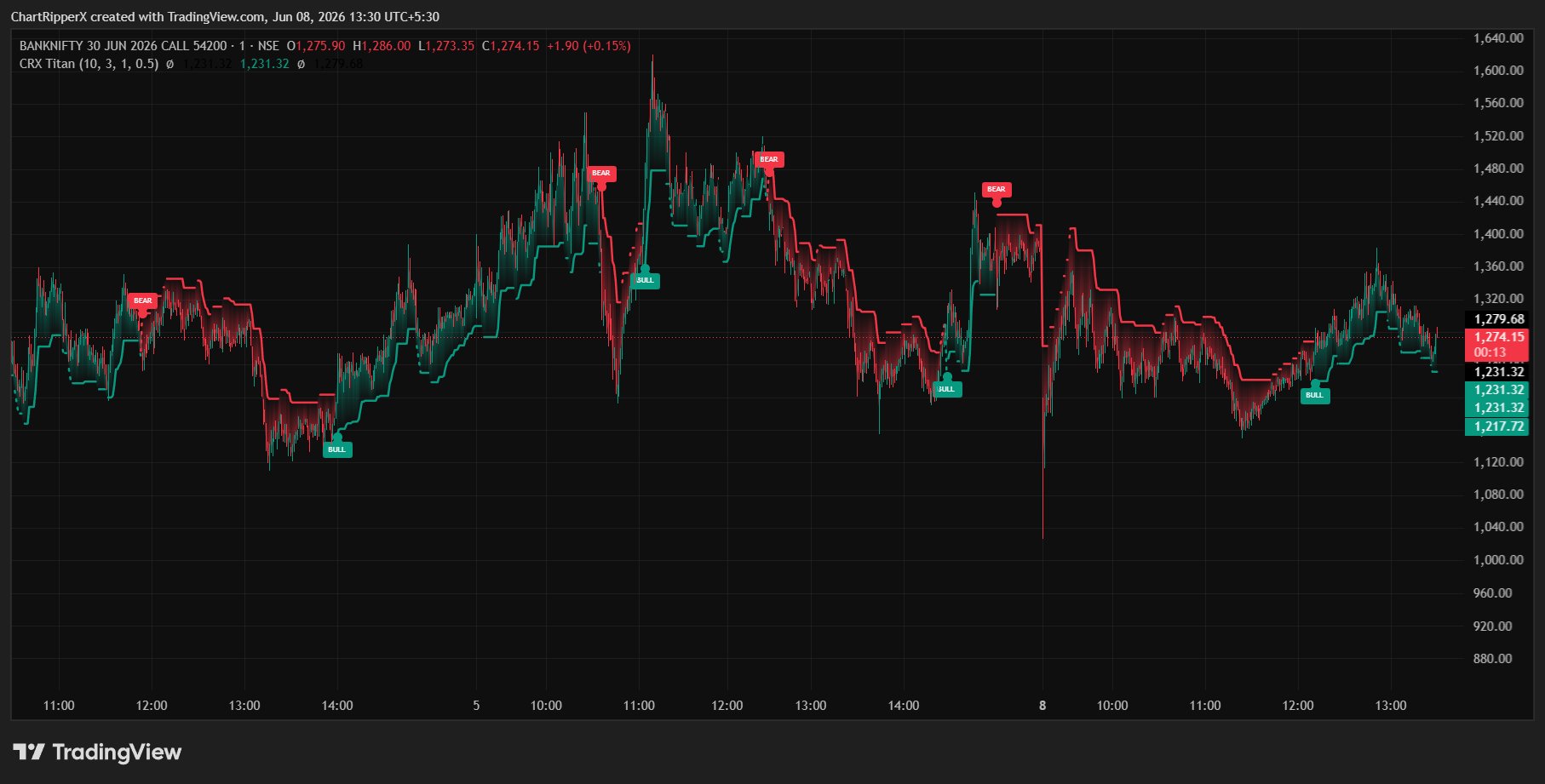Click the 1,600.00 price scale label
This screenshot has height=784, width=1545.
[x=1498, y=71]
